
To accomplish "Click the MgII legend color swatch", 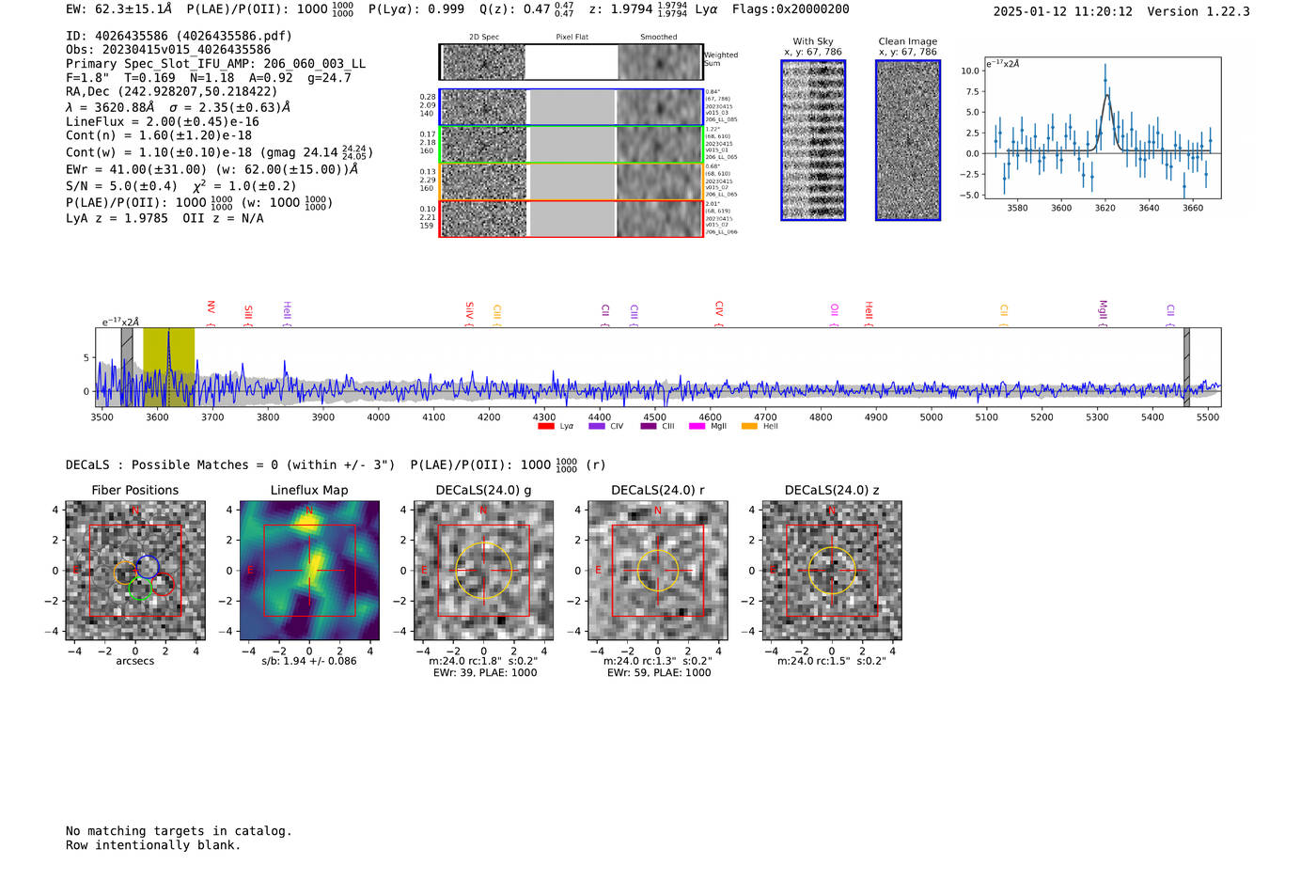I will click(x=697, y=427).
